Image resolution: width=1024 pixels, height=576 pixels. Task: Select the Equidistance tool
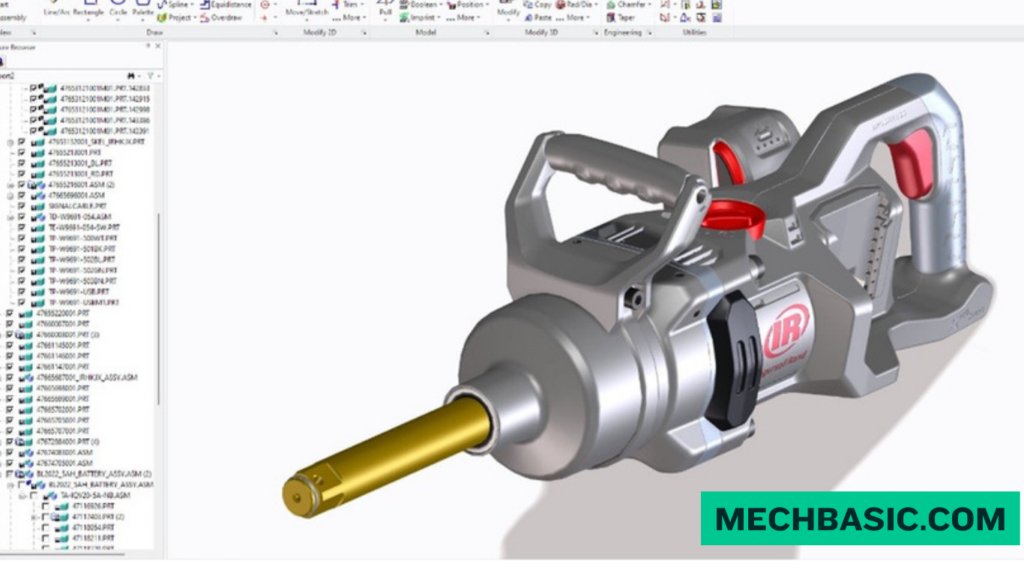[x=225, y=4]
